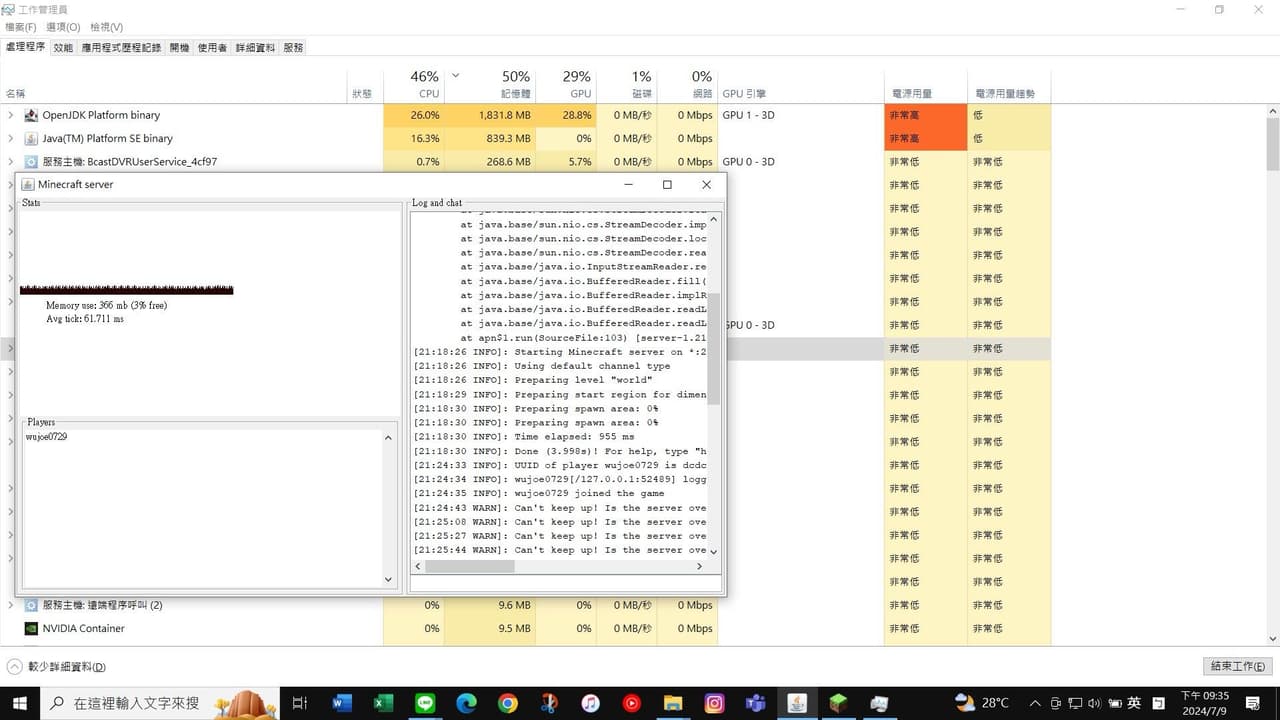Image resolution: width=1280 pixels, height=720 pixels.
Task: Open the 檢視(V) menu
Action: [x=107, y=27]
